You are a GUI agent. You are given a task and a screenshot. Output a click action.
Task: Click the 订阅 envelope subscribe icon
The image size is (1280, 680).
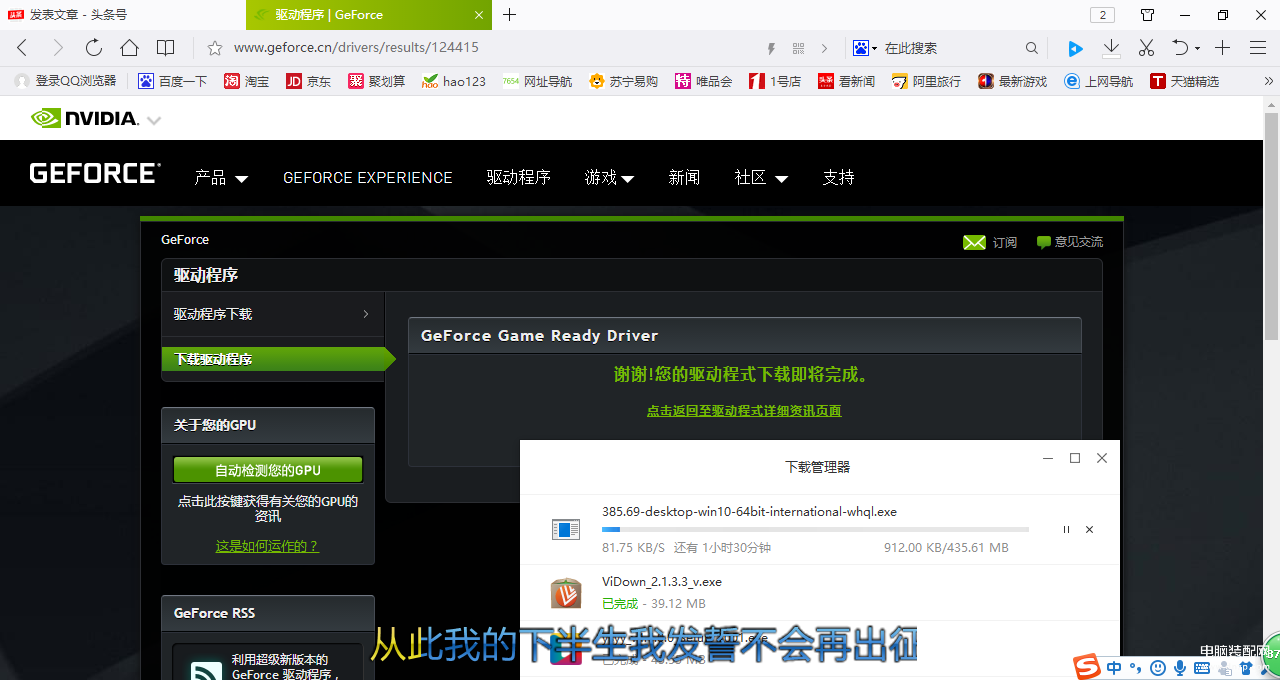click(x=974, y=242)
